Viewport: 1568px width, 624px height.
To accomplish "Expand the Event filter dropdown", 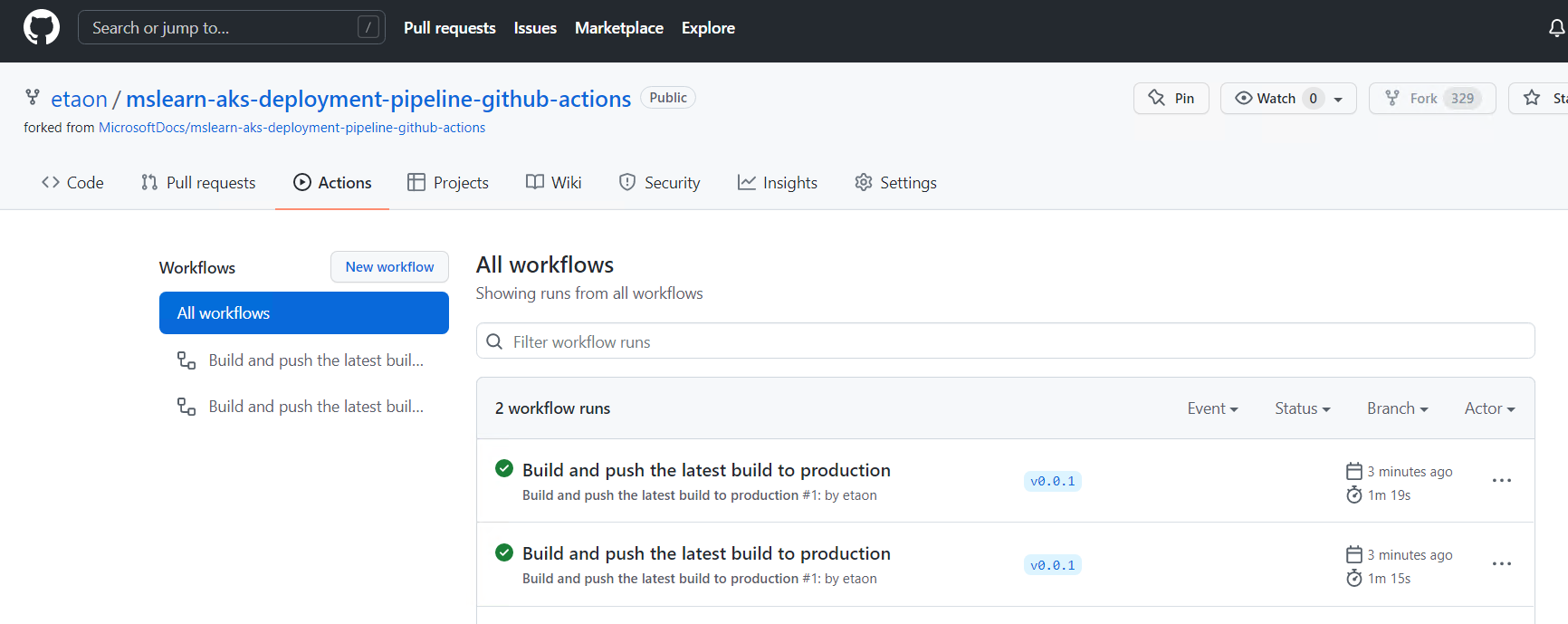I will pos(1212,408).
